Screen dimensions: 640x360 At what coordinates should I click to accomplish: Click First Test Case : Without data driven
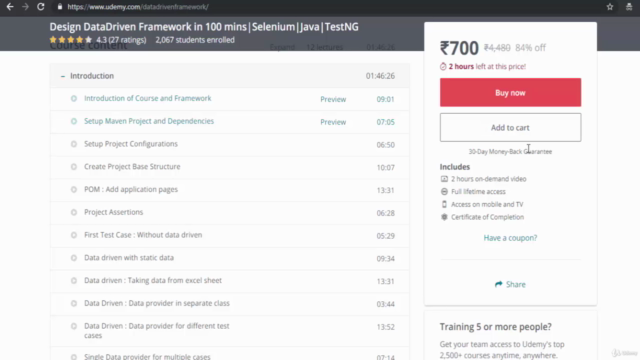pyautogui.click(x=143, y=235)
